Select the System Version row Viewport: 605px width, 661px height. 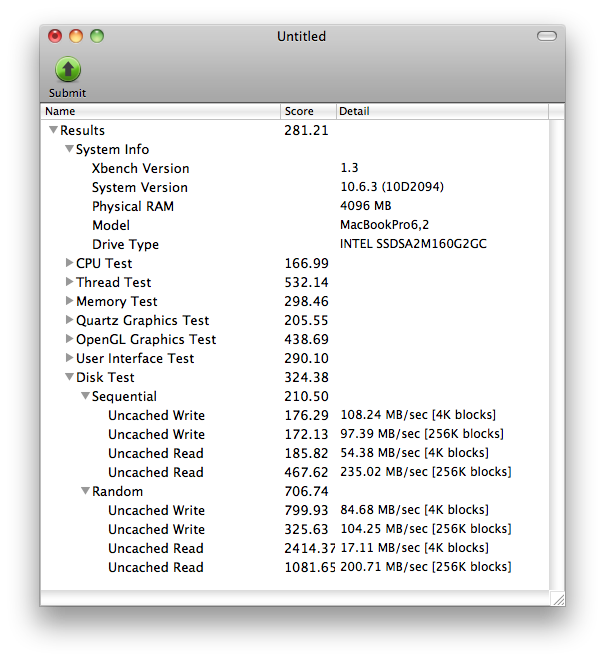click(x=295, y=187)
